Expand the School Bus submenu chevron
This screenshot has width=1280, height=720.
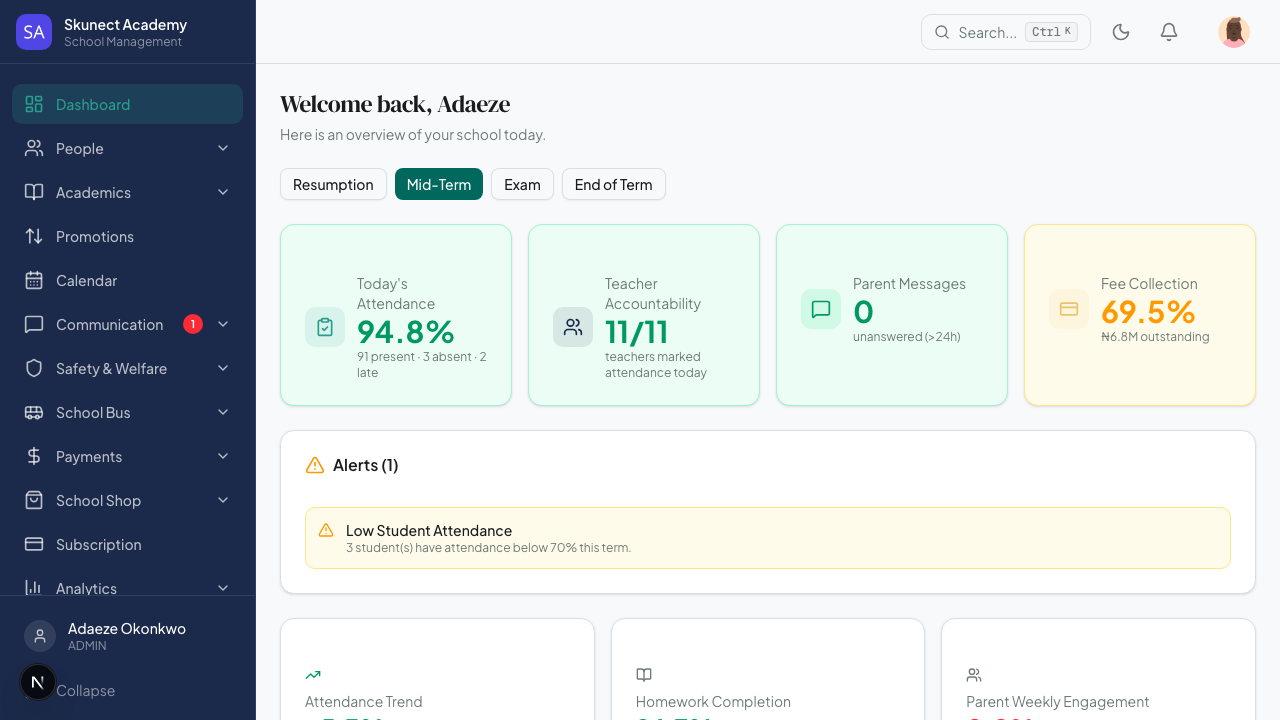pos(223,412)
